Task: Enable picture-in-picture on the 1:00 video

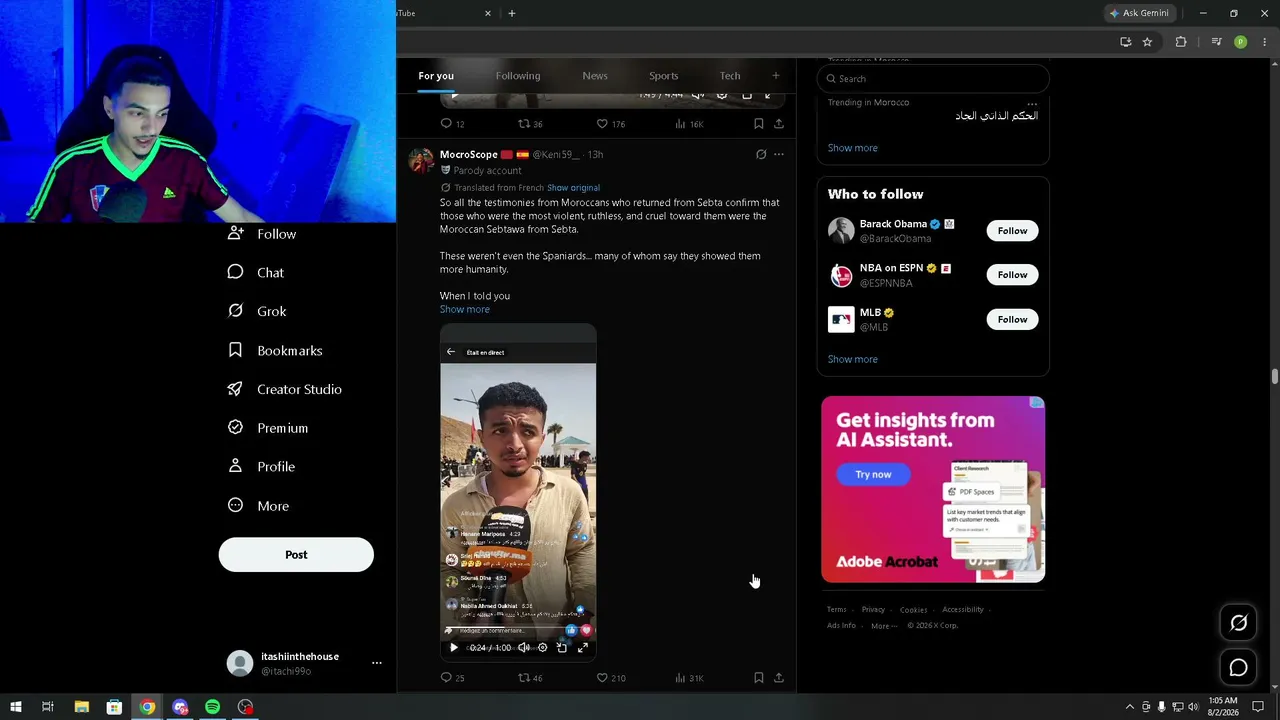Action: click(562, 648)
